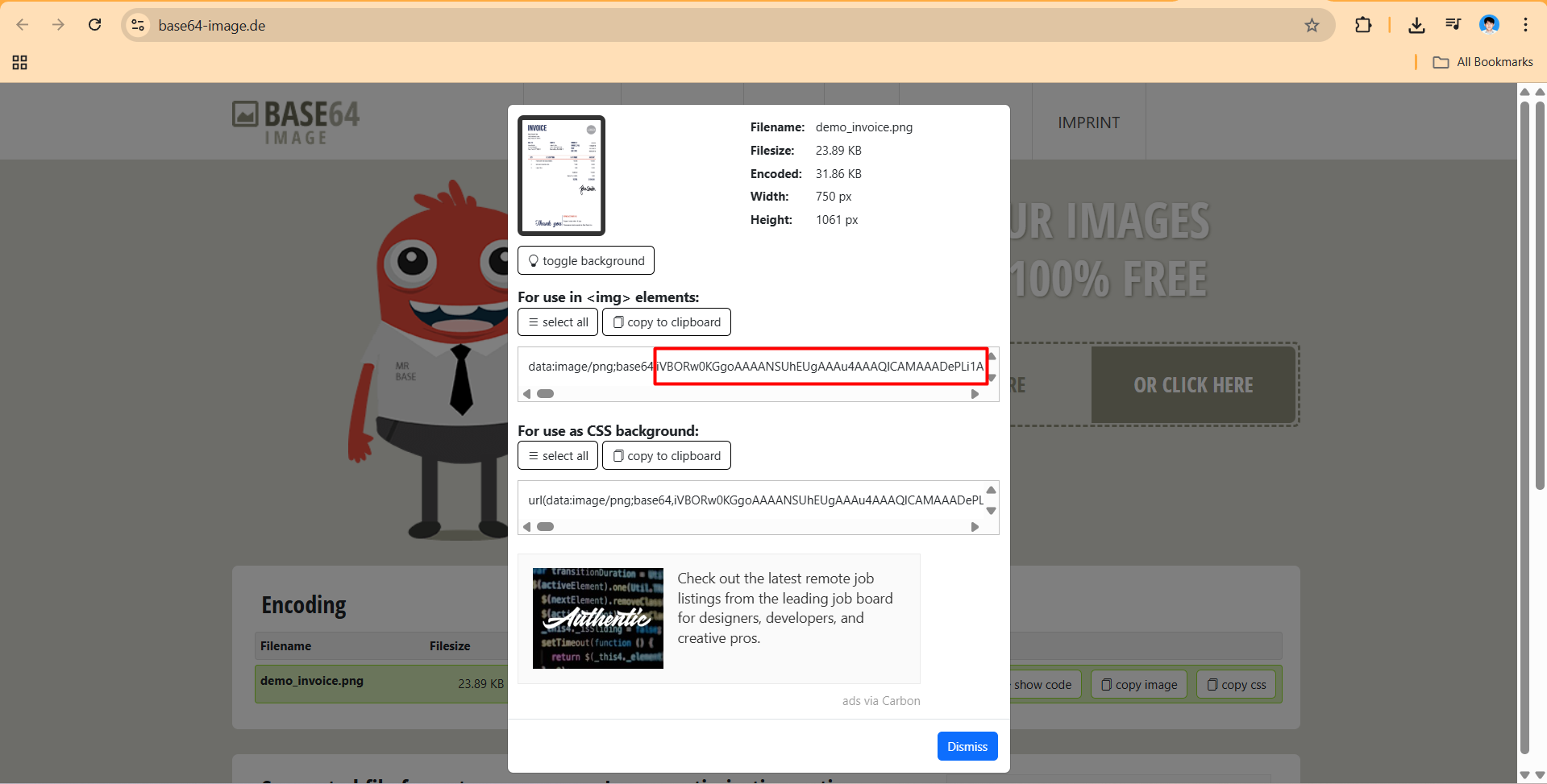The height and width of the screenshot is (784, 1547).
Task: Click the user profile avatar icon
Action: coord(1489,25)
